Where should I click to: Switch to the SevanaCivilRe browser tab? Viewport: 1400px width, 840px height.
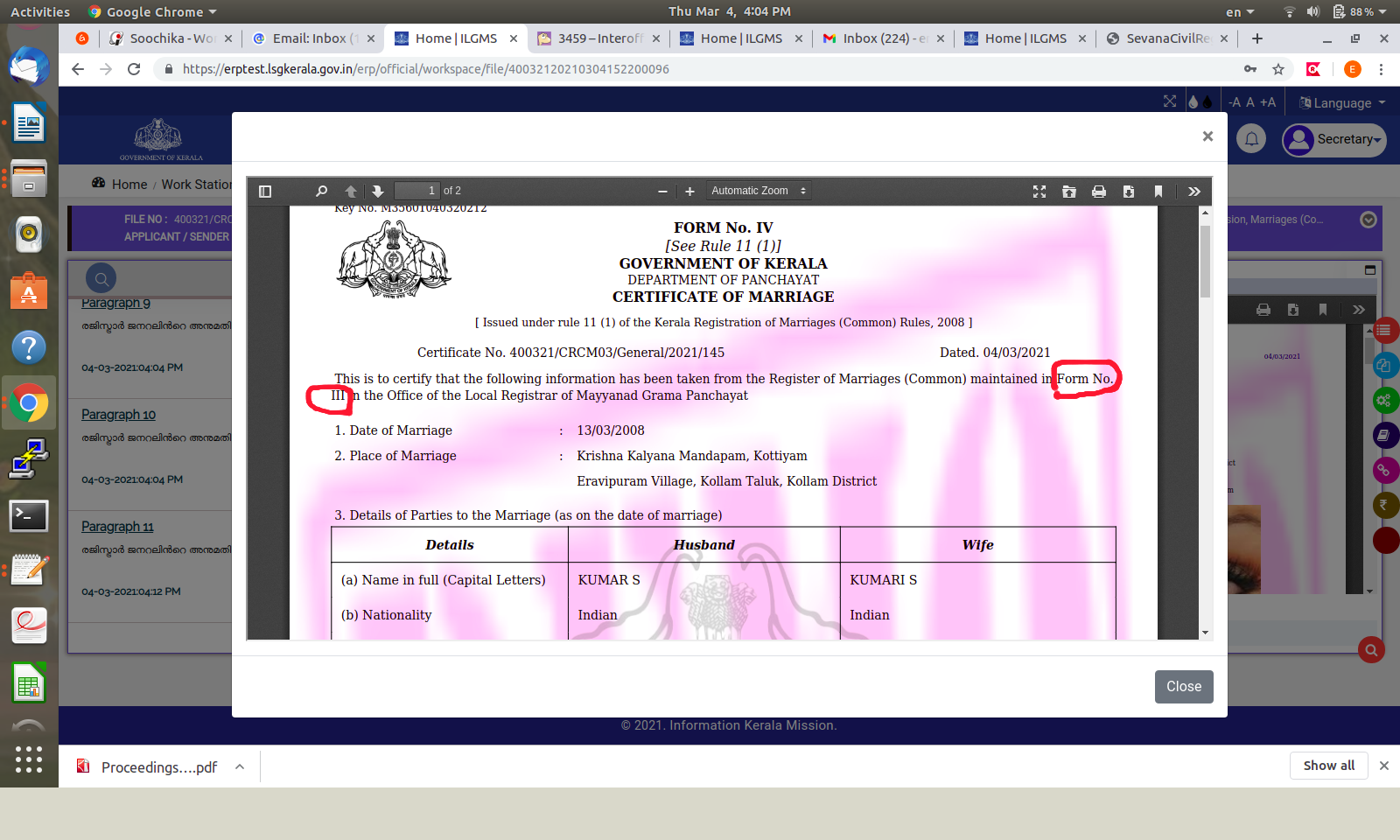coord(1167,38)
